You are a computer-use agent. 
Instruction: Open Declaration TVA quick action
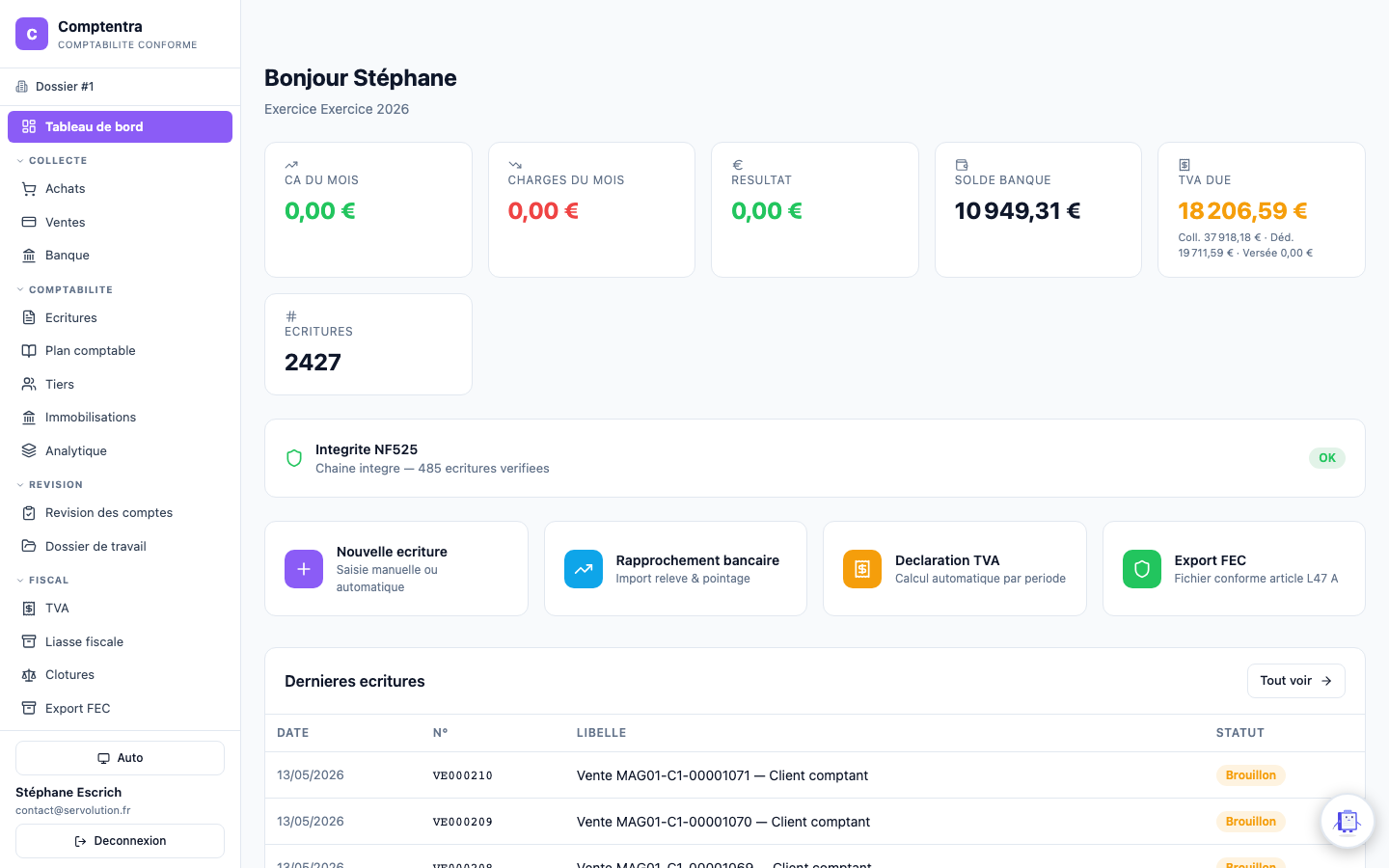955,569
